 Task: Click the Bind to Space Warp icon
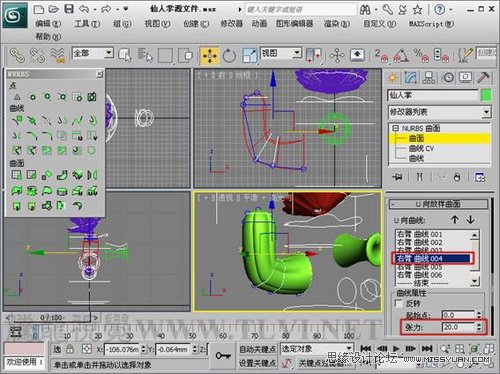(x=58, y=55)
